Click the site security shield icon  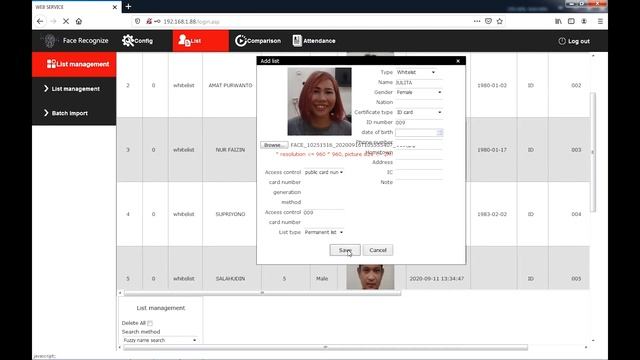(138, 21)
